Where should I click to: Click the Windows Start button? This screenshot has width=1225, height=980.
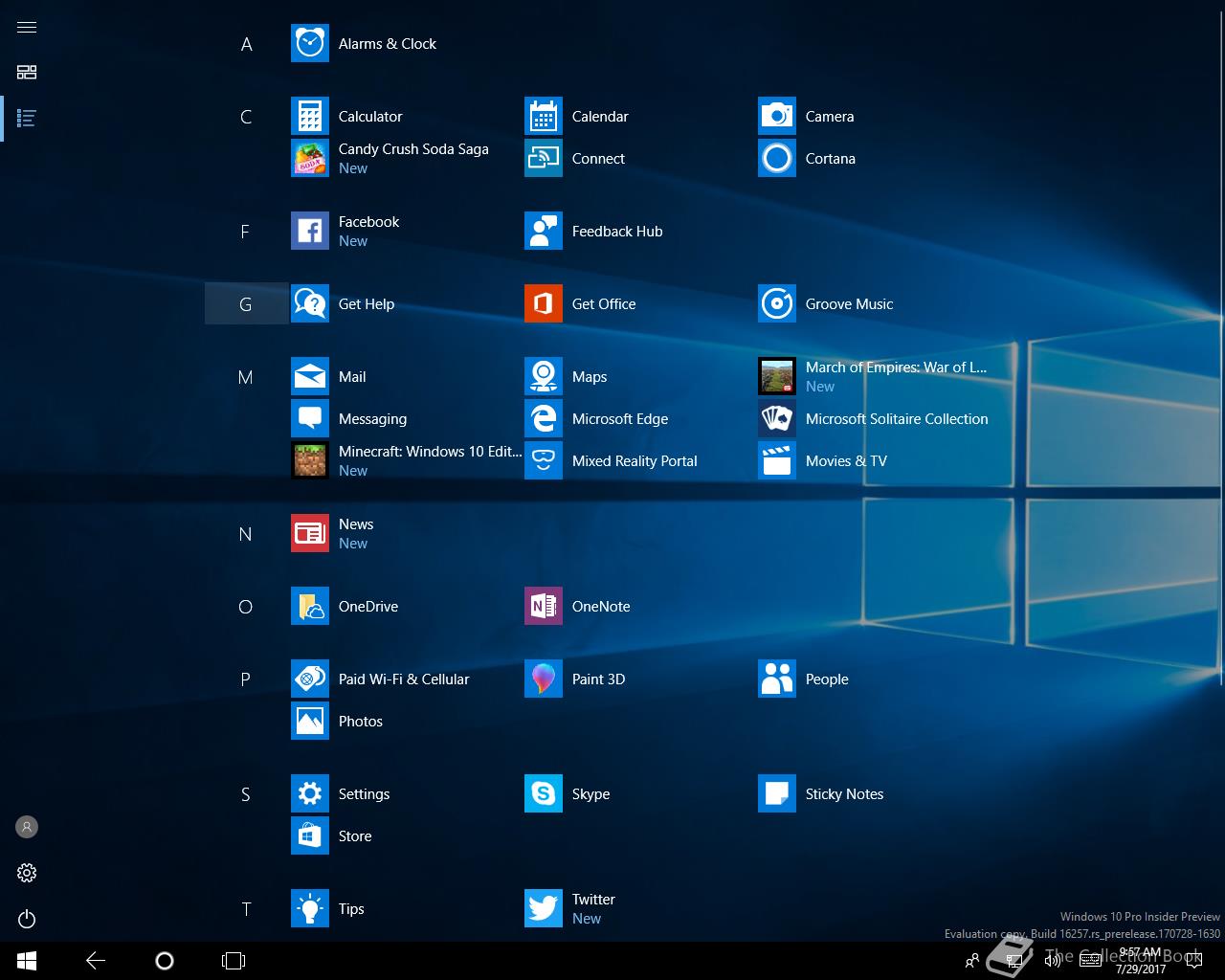click(x=27, y=961)
